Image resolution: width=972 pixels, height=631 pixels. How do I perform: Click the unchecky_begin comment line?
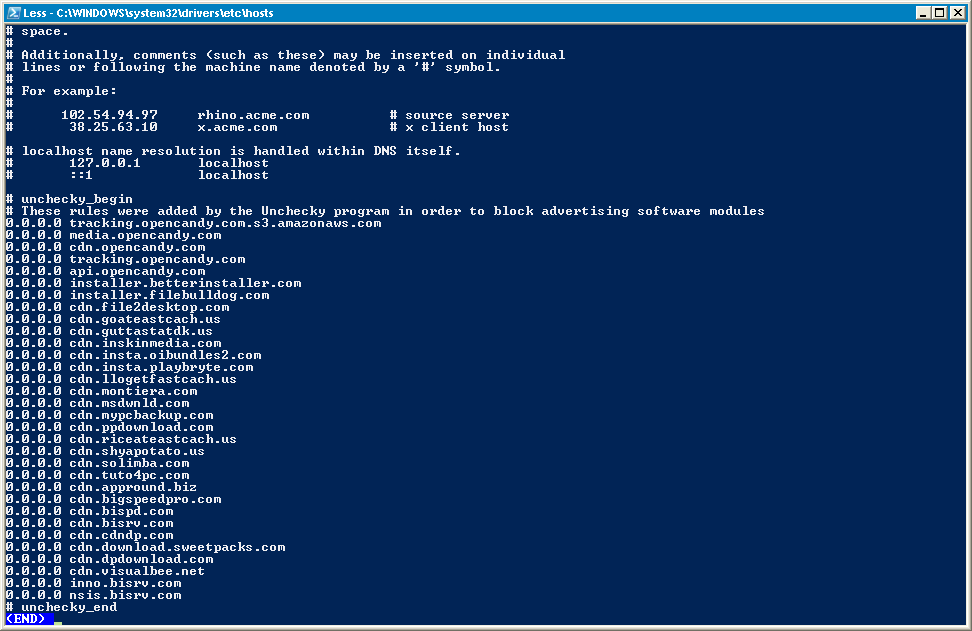69,199
